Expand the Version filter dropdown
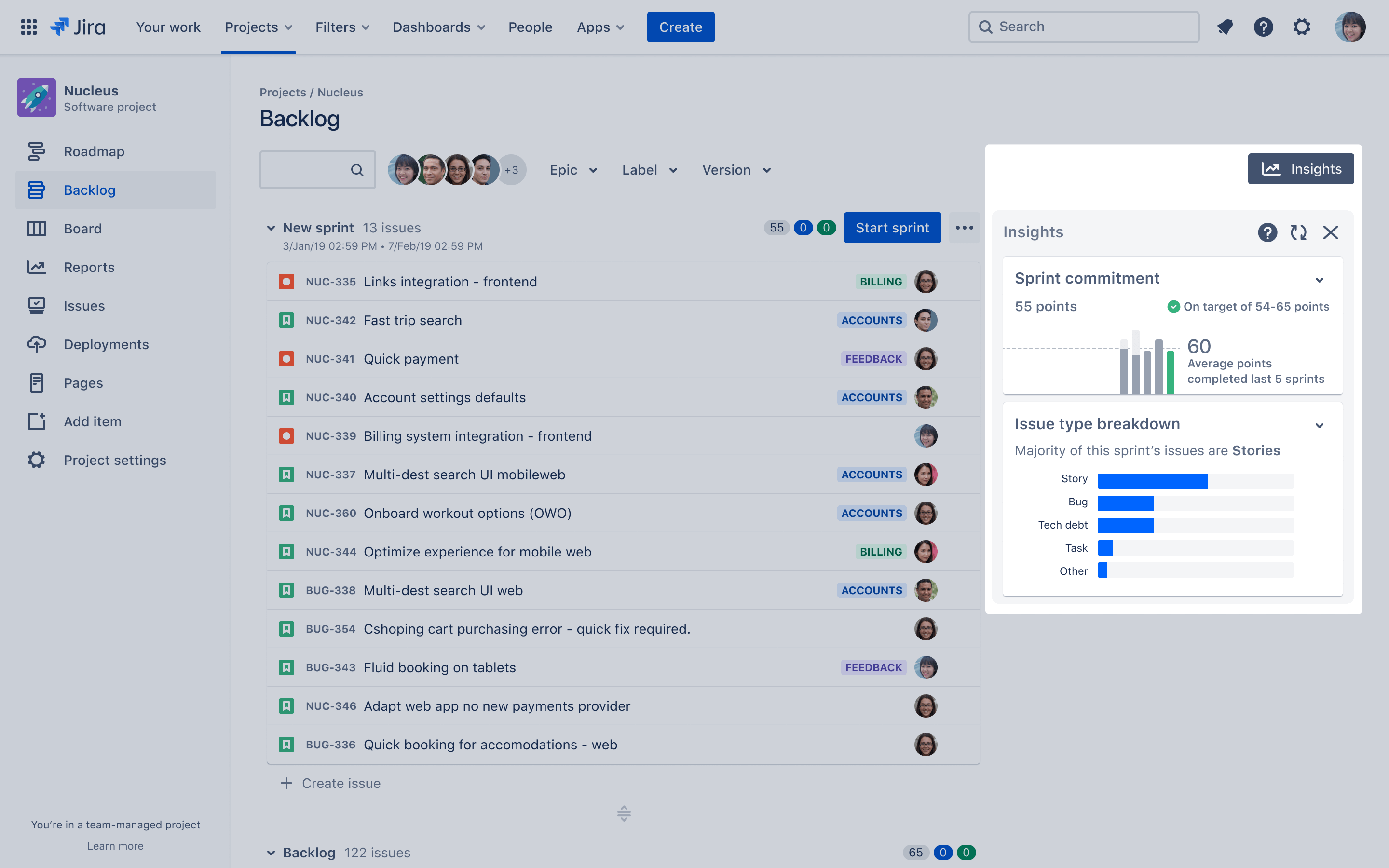 [x=737, y=169]
